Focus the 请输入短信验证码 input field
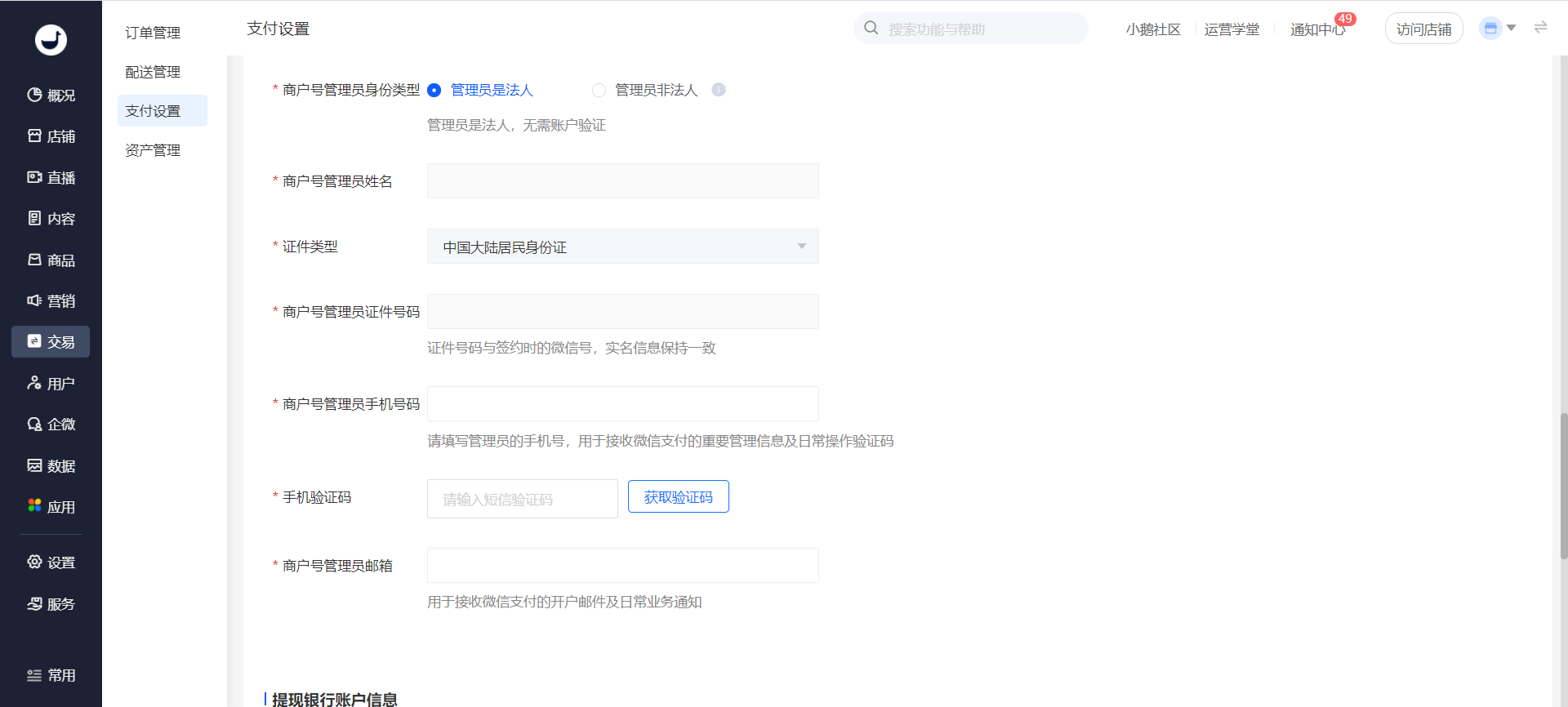1568x707 pixels. 522,499
